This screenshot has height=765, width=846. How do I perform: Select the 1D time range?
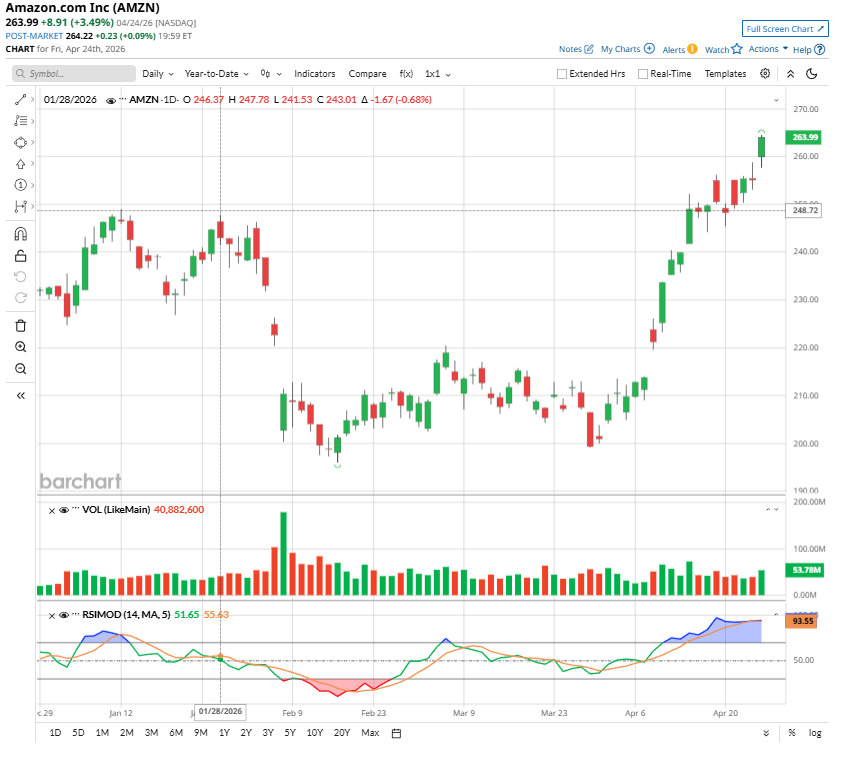click(55, 733)
